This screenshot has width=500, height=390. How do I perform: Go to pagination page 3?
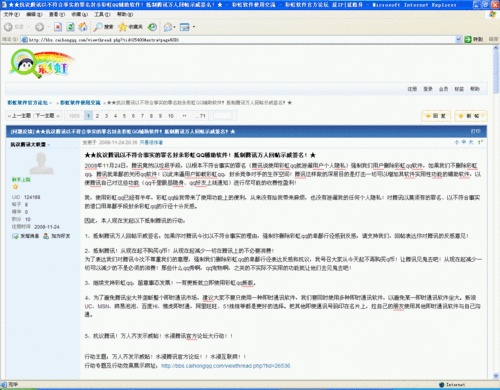pyautogui.click(x=106, y=116)
